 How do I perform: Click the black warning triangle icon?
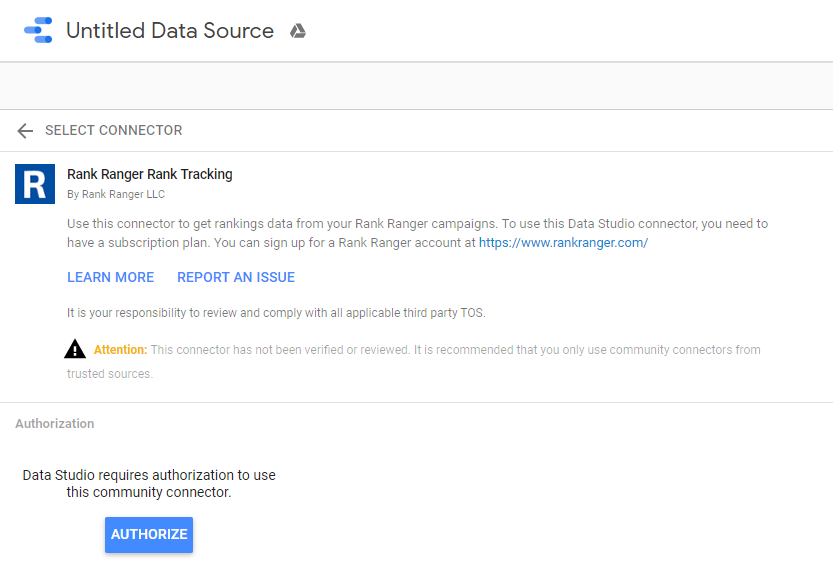(75, 349)
